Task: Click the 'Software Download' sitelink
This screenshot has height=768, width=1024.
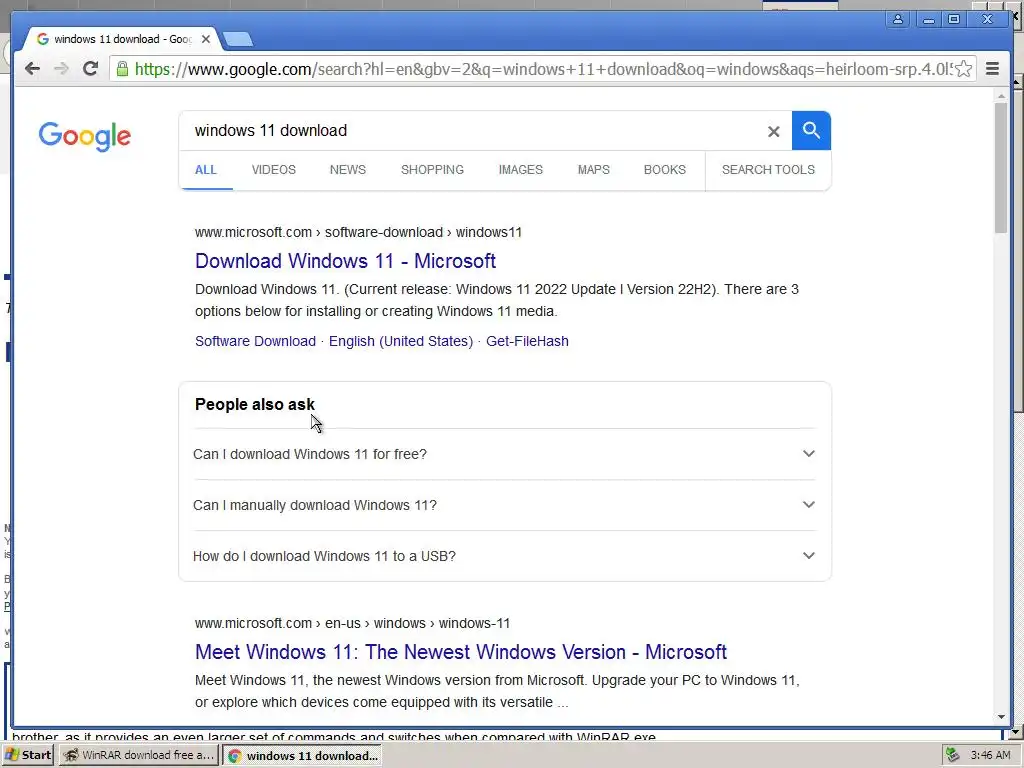Action: 255,341
